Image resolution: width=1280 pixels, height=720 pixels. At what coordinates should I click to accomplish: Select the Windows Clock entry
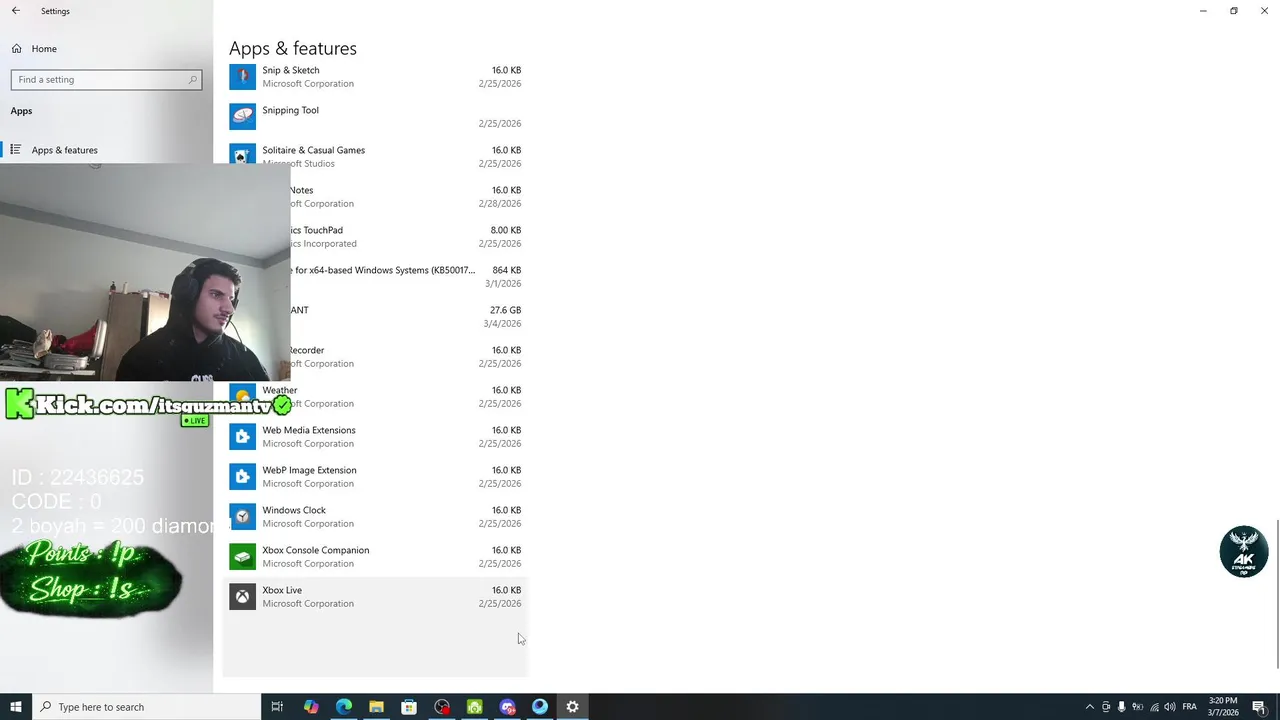tap(375, 517)
